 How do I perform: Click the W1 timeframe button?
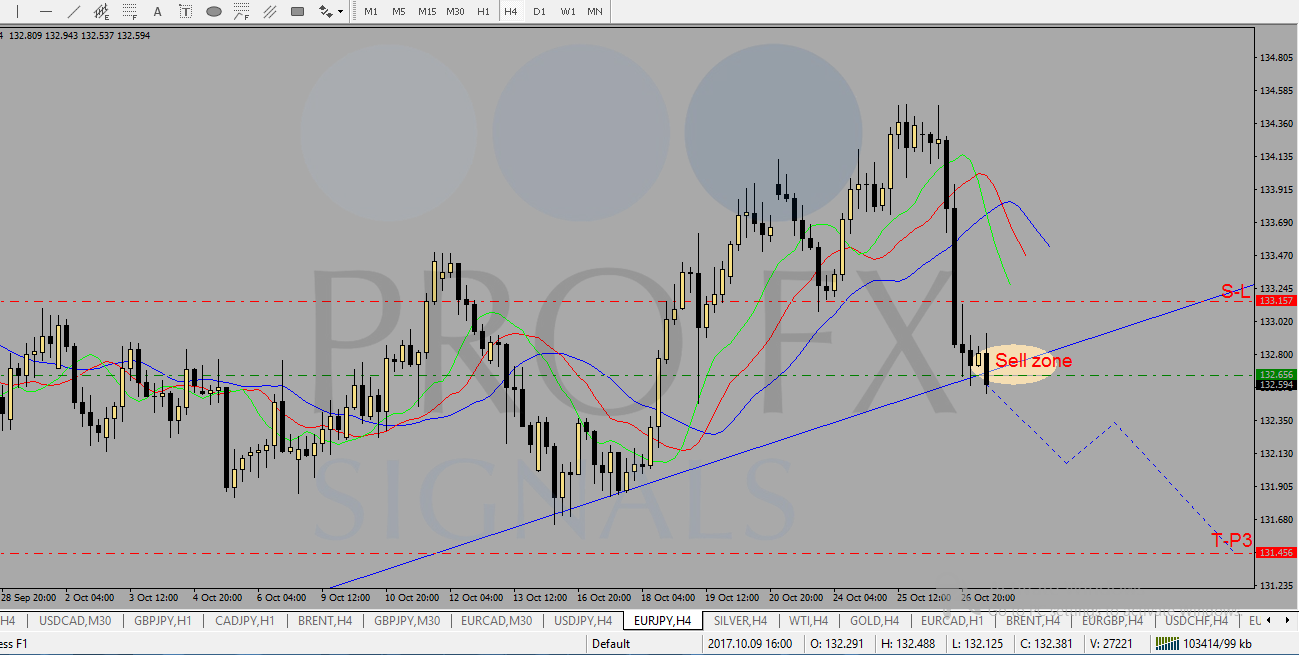click(567, 11)
